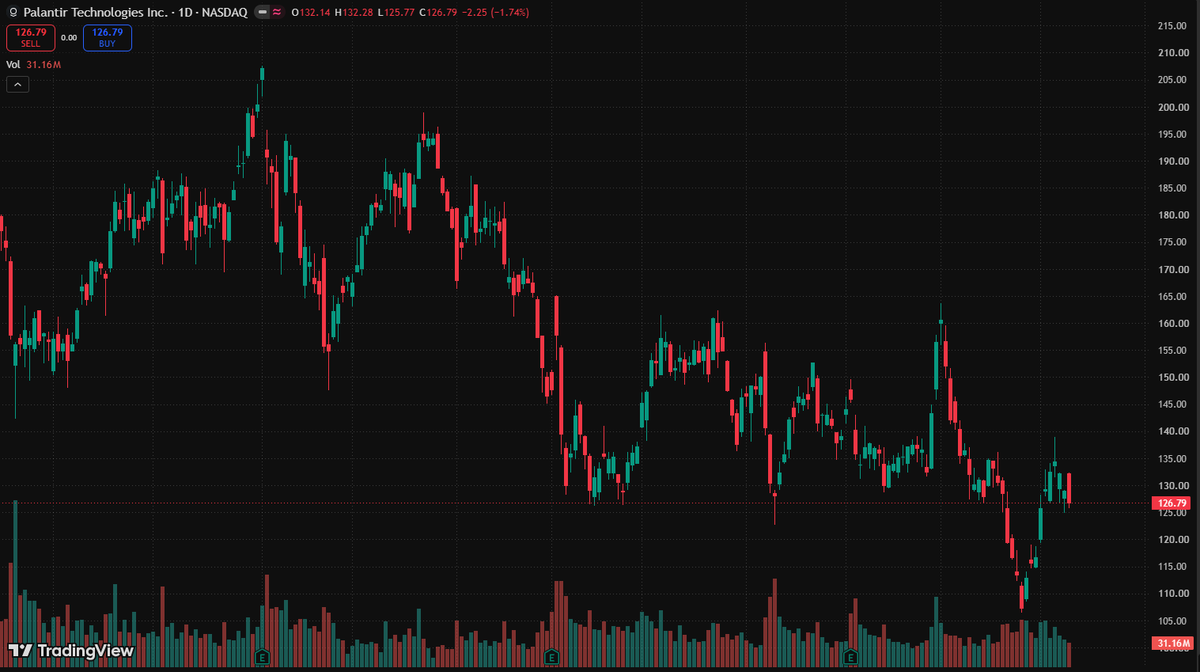Click the 120.00 price axis label

point(1171,539)
